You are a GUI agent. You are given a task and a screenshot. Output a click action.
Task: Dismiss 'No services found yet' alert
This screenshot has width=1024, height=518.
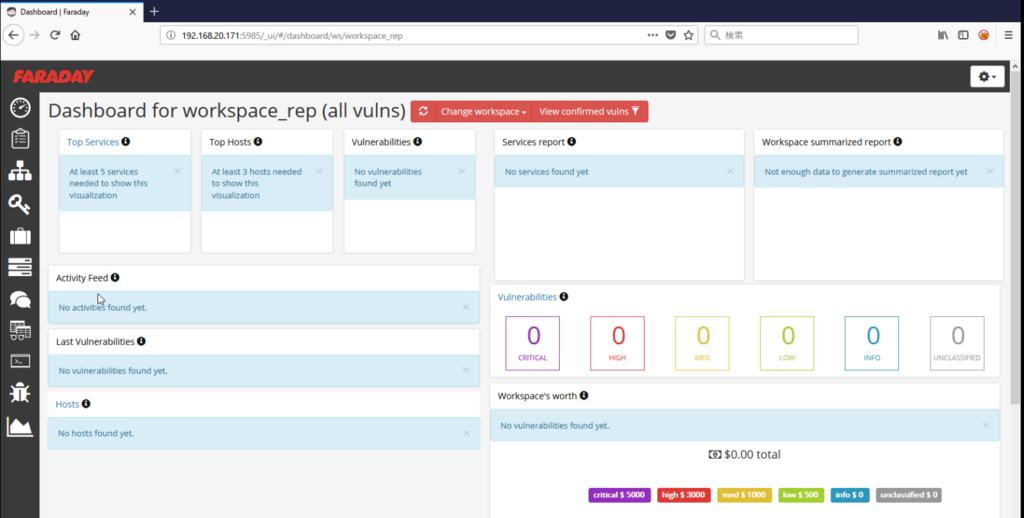[x=730, y=171]
